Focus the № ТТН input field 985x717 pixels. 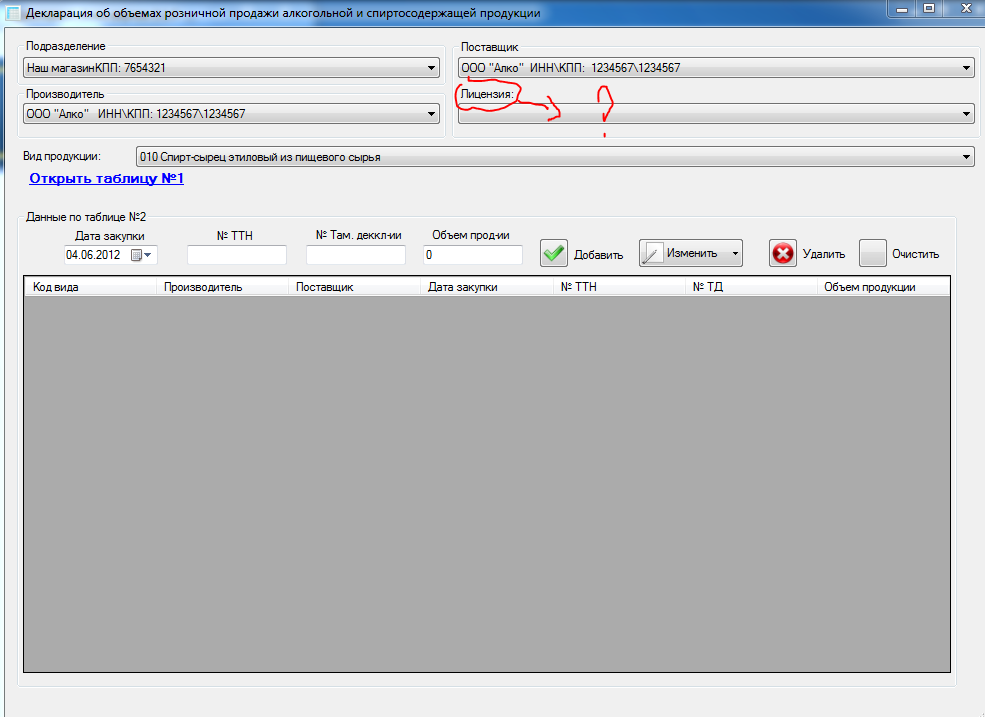237,255
